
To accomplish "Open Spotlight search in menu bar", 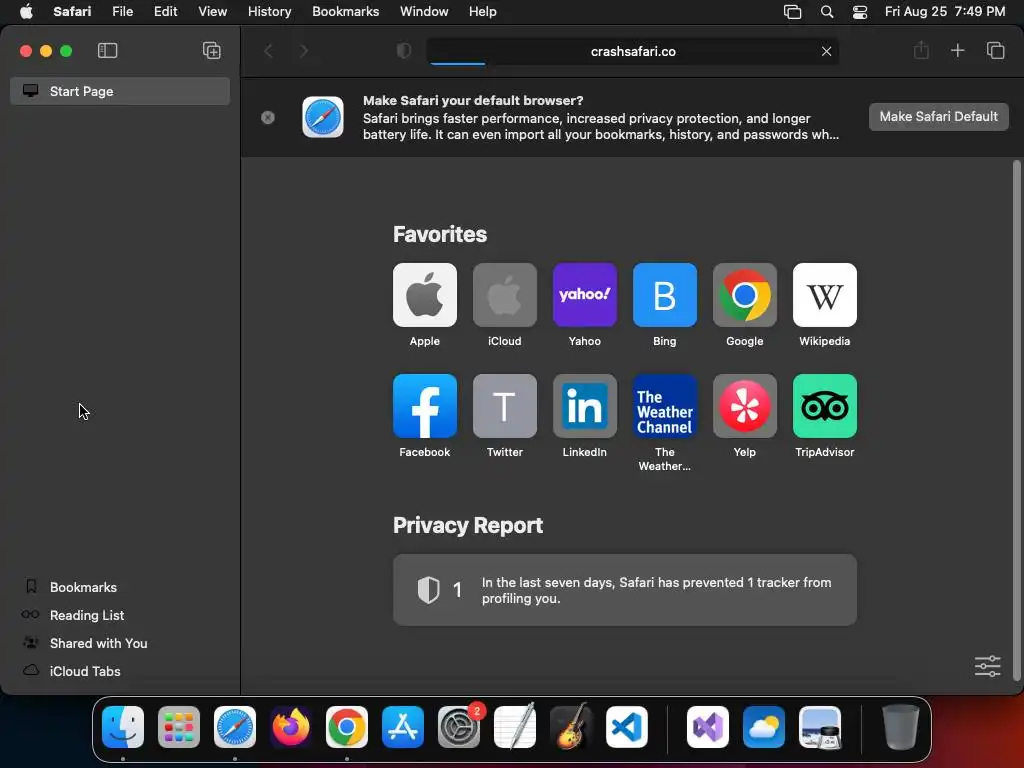I will pyautogui.click(x=827, y=12).
